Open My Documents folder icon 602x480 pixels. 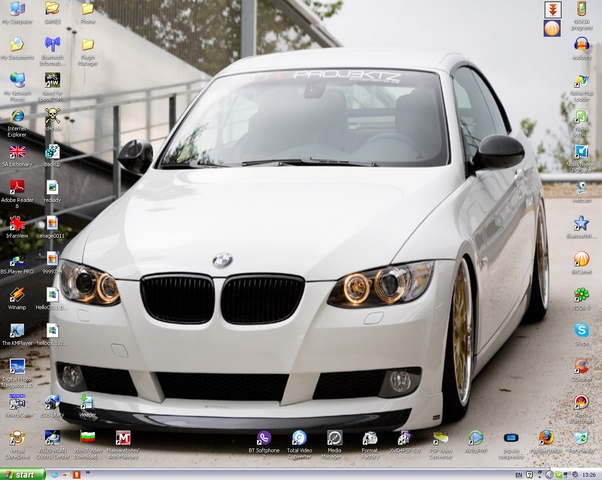pos(17,48)
